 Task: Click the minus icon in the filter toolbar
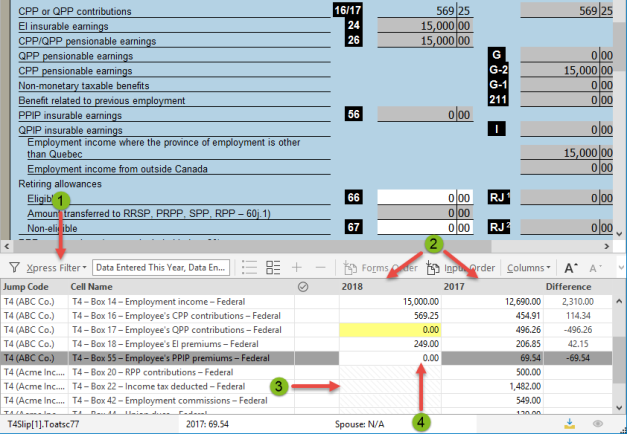point(319,268)
